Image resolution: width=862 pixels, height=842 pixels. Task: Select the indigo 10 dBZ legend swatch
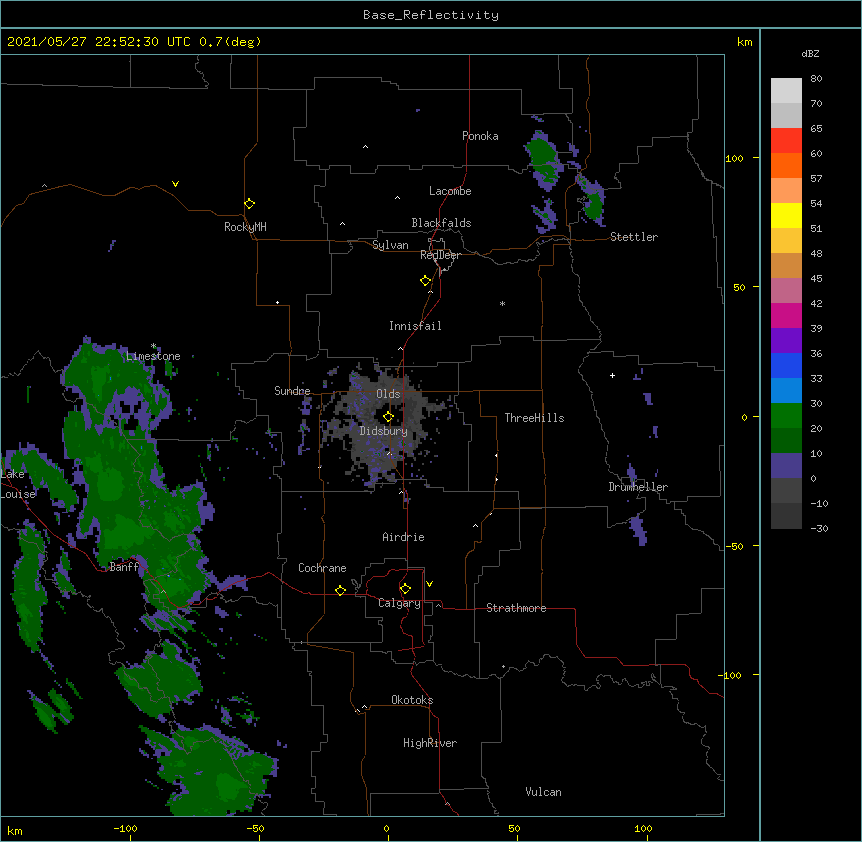786,466
